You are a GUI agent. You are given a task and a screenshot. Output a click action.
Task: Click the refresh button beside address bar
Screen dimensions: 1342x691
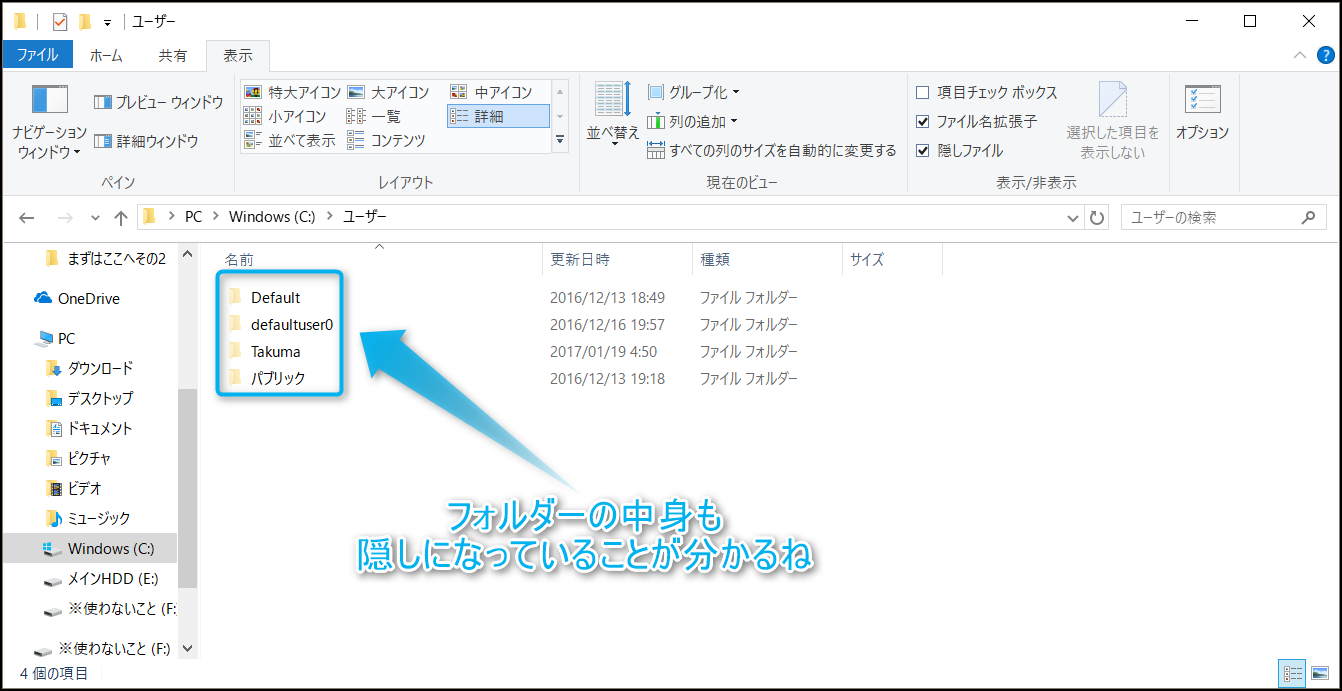[1097, 218]
